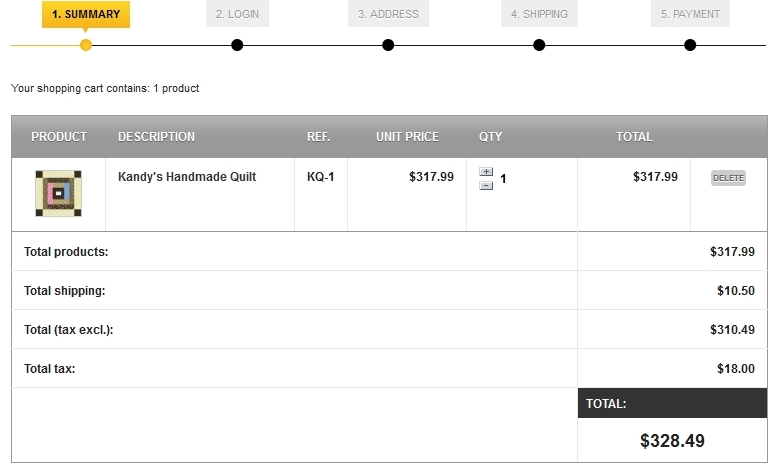Go to the 2. Login step

tap(237, 14)
